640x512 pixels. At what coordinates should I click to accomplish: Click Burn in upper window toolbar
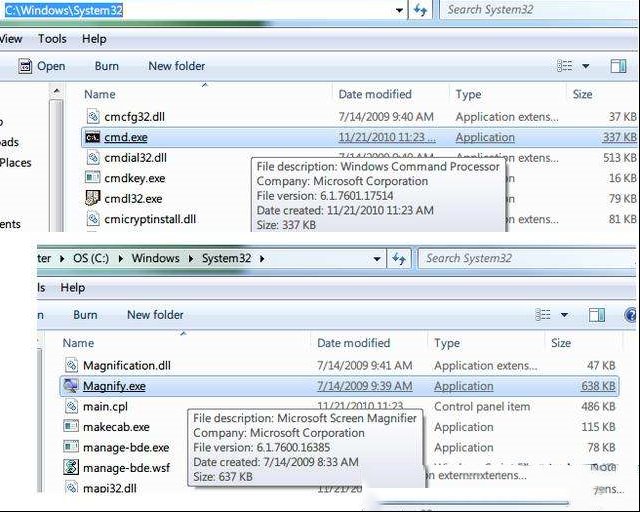[x=107, y=66]
